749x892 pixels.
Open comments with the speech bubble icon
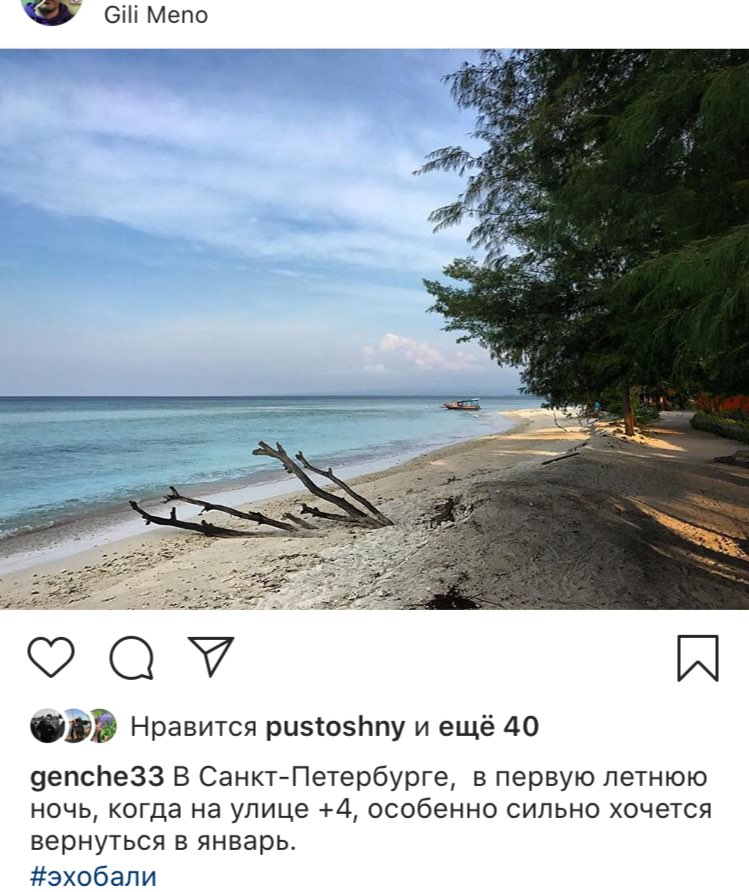pyautogui.click(x=131, y=657)
